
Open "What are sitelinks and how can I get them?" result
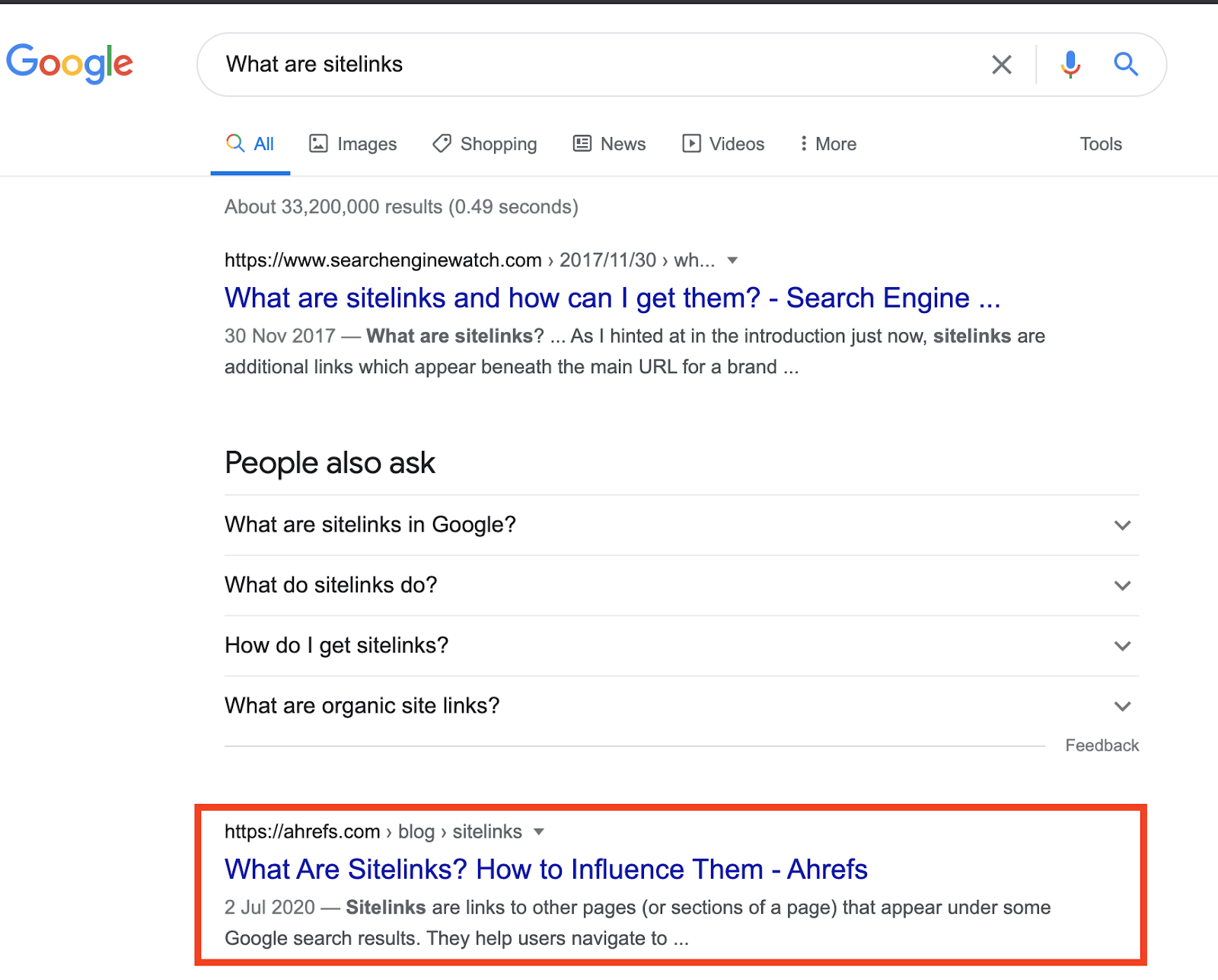612,298
